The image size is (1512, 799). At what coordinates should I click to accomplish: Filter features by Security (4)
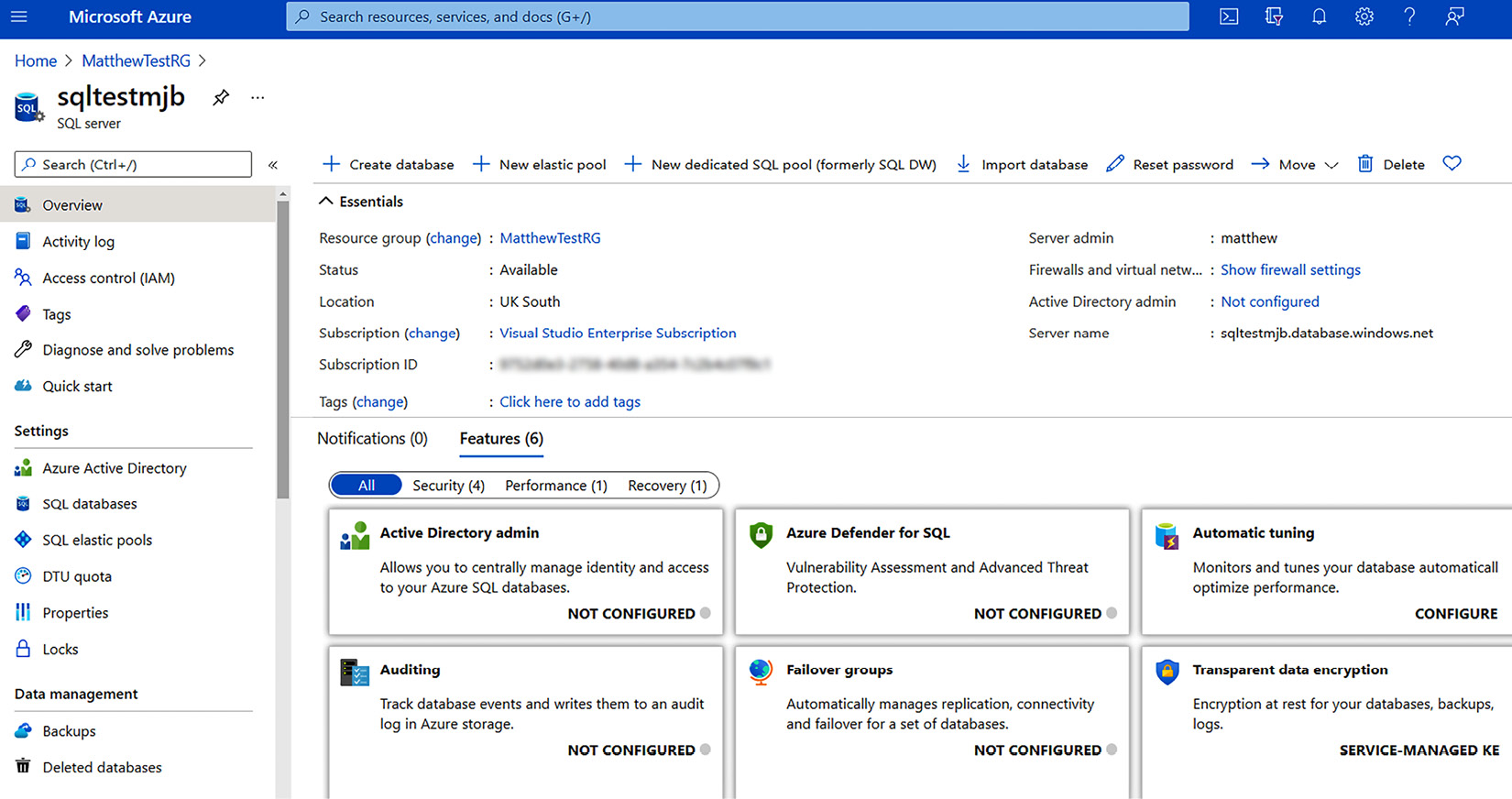[448, 485]
